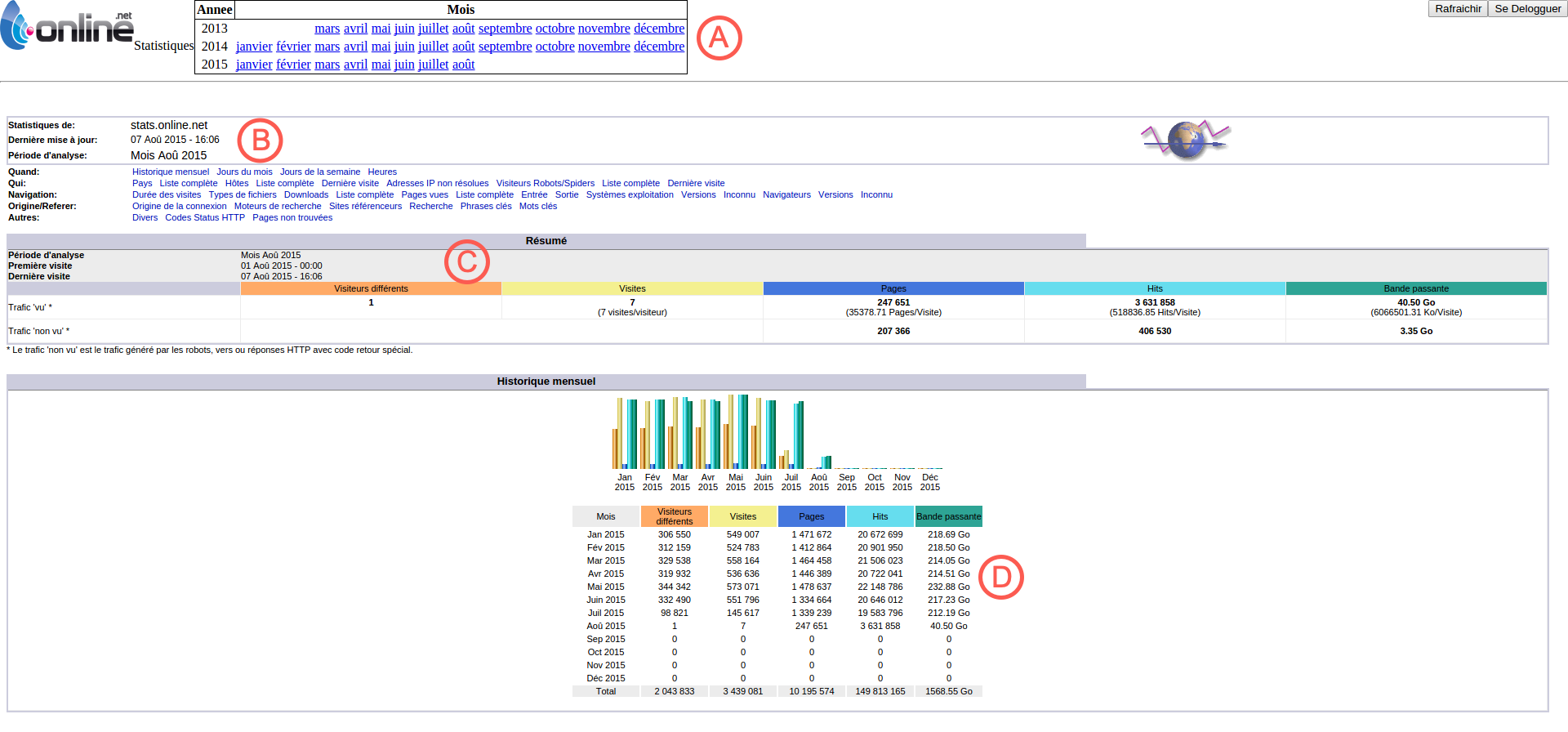
Task: Open the Jours de la semaine section
Action: tap(319, 172)
